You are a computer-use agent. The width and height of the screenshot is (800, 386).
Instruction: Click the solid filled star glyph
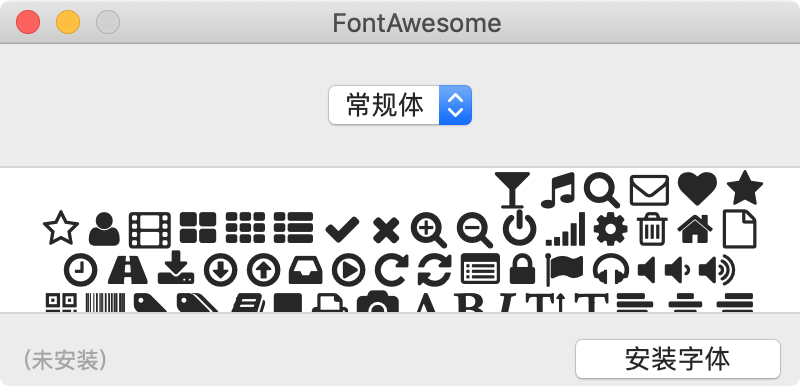click(745, 188)
